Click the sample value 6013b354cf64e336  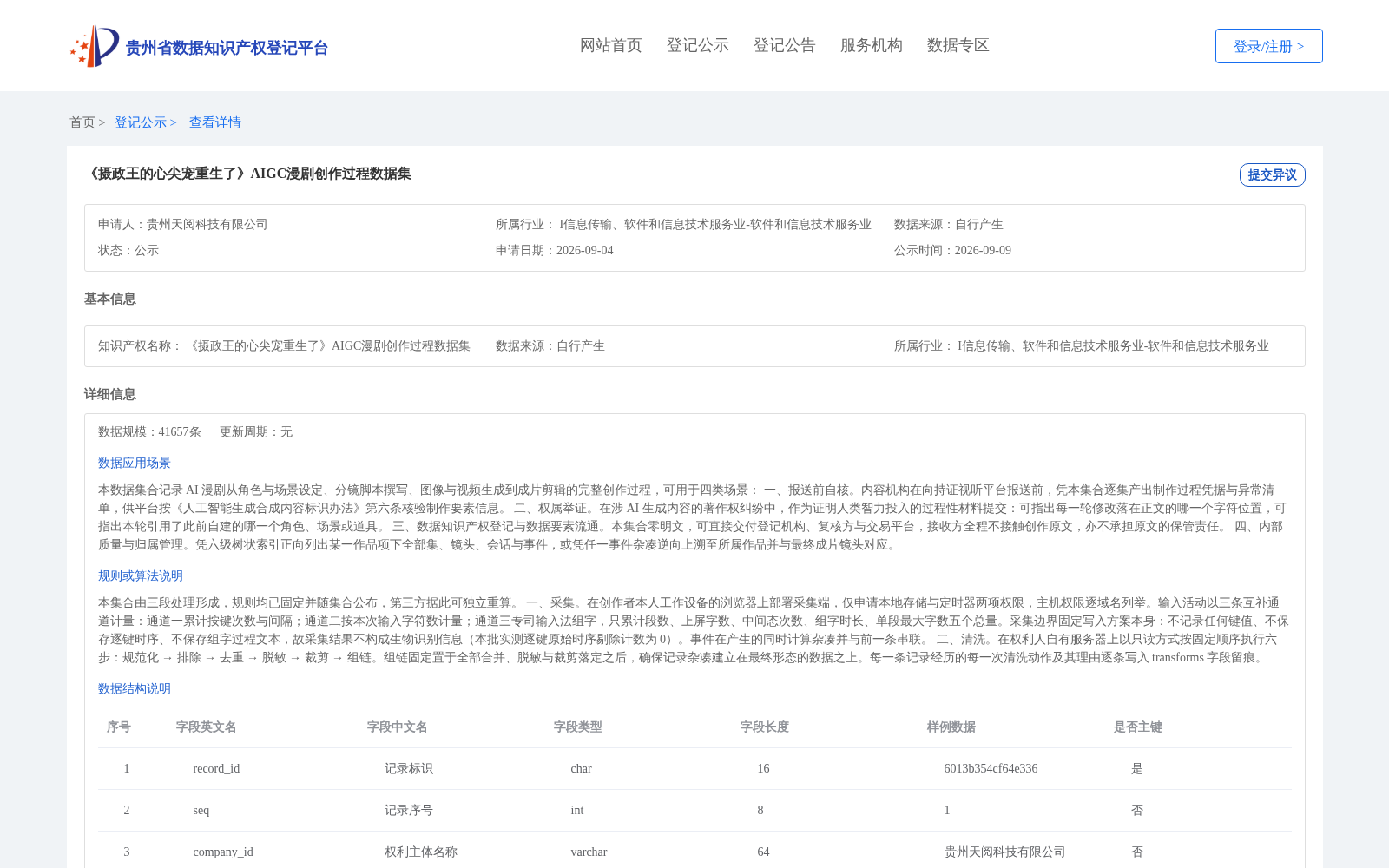(x=991, y=768)
